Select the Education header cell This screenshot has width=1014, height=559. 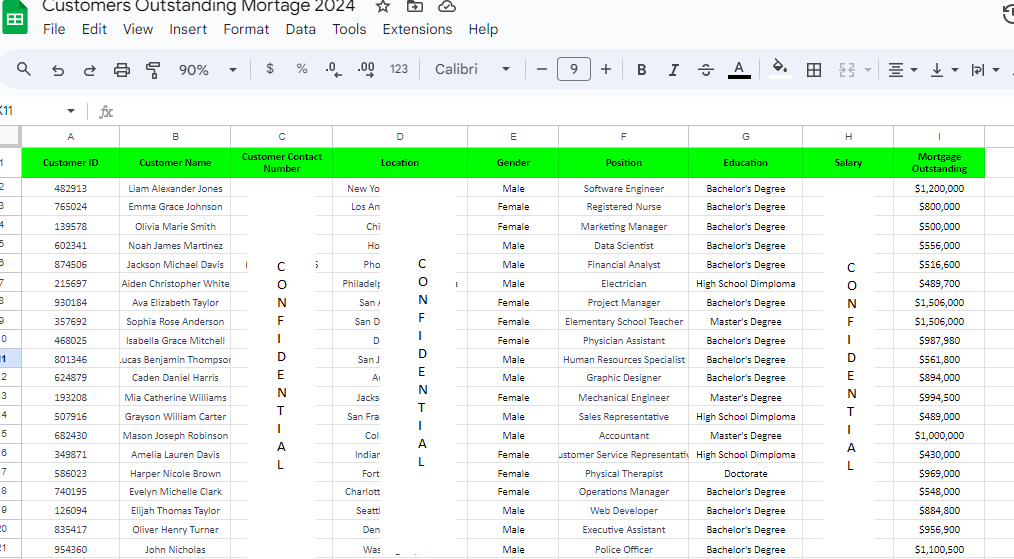pyautogui.click(x=746, y=163)
